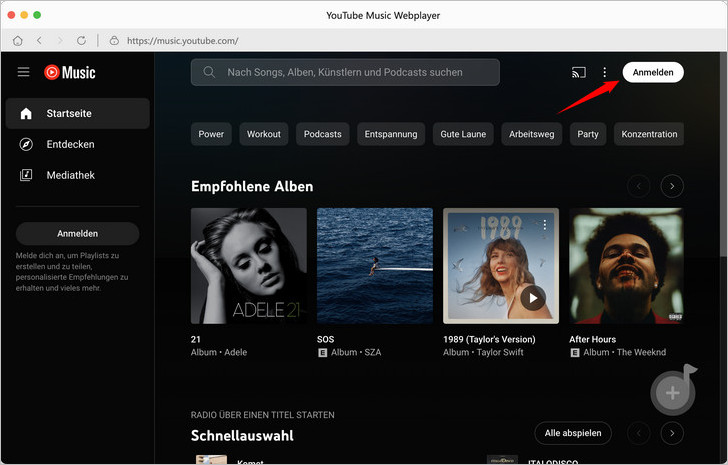Play the 1989 (Taylor's Version) album
This screenshot has height=465, width=728.
tap(533, 298)
